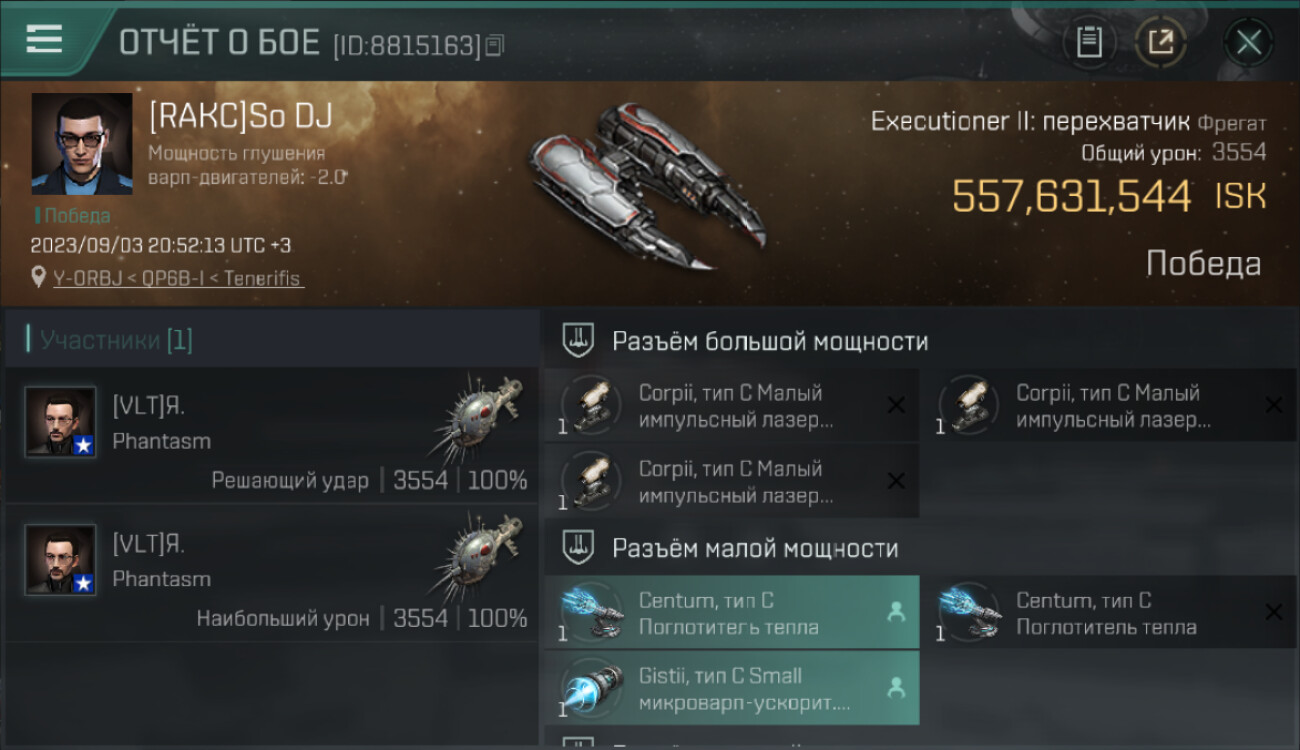Close the battle report window

(x=1248, y=42)
